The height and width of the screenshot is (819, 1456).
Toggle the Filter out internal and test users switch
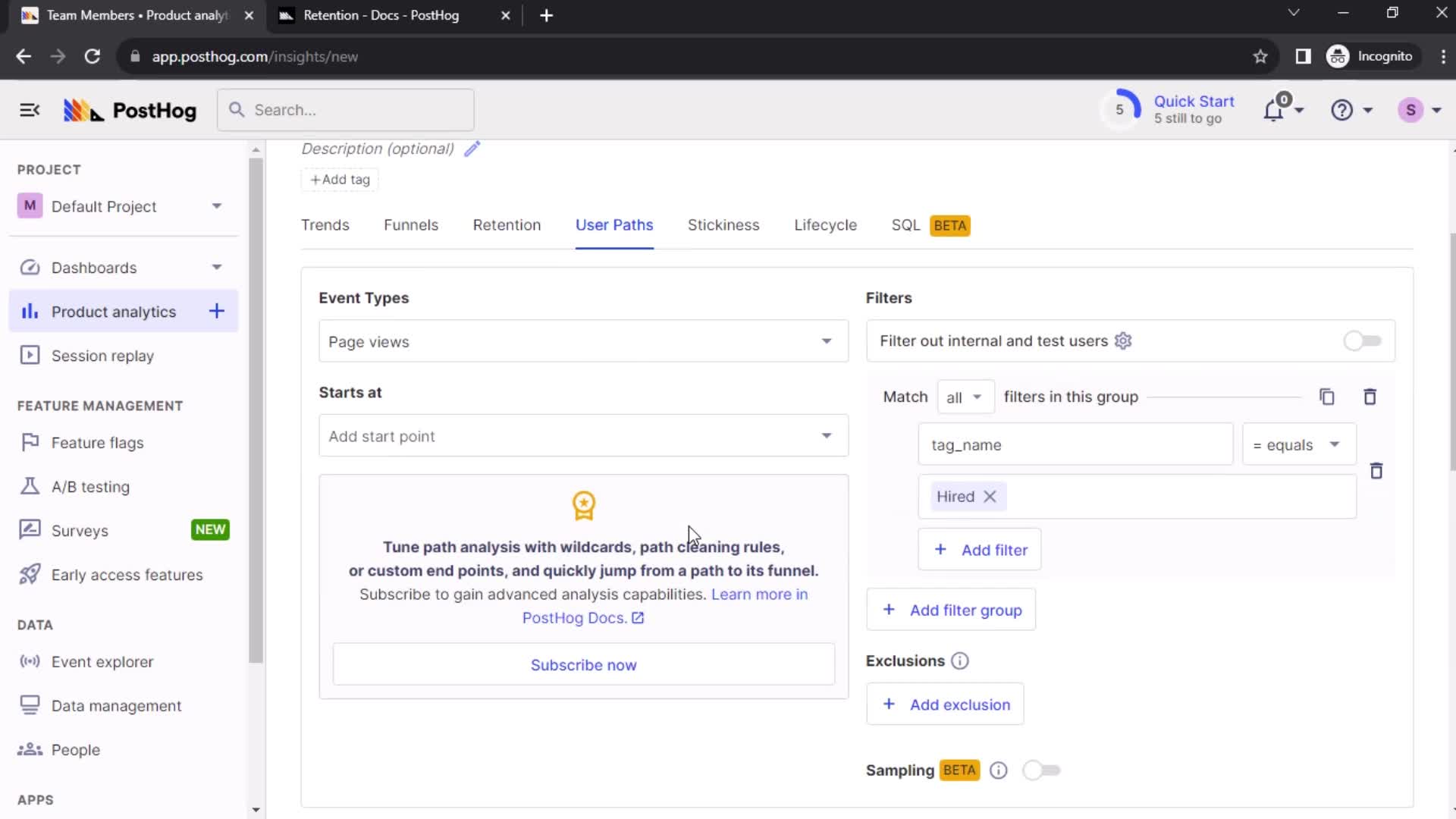[1362, 340]
